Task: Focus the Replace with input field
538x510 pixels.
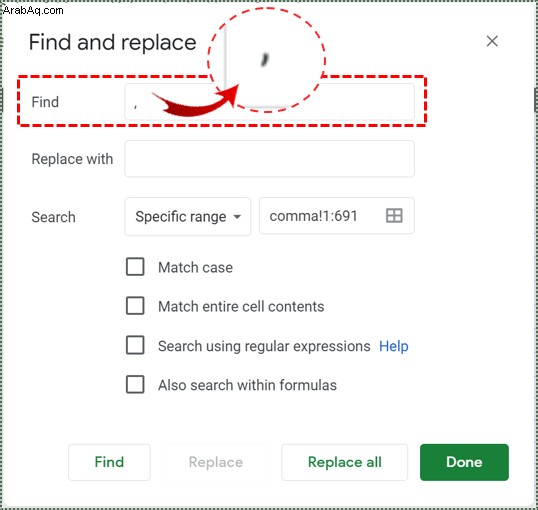Action: pyautogui.click(x=269, y=159)
